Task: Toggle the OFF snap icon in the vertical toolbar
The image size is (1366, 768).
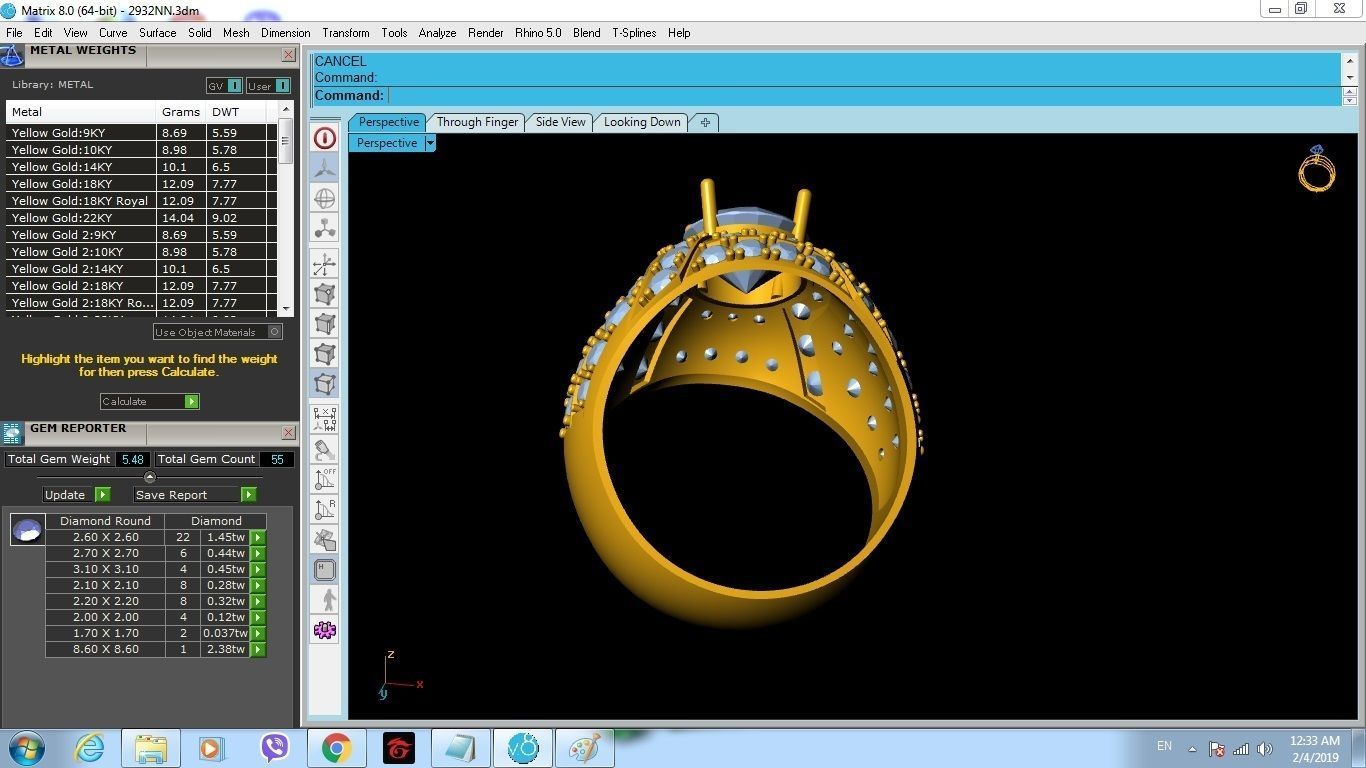Action: tap(325, 479)
